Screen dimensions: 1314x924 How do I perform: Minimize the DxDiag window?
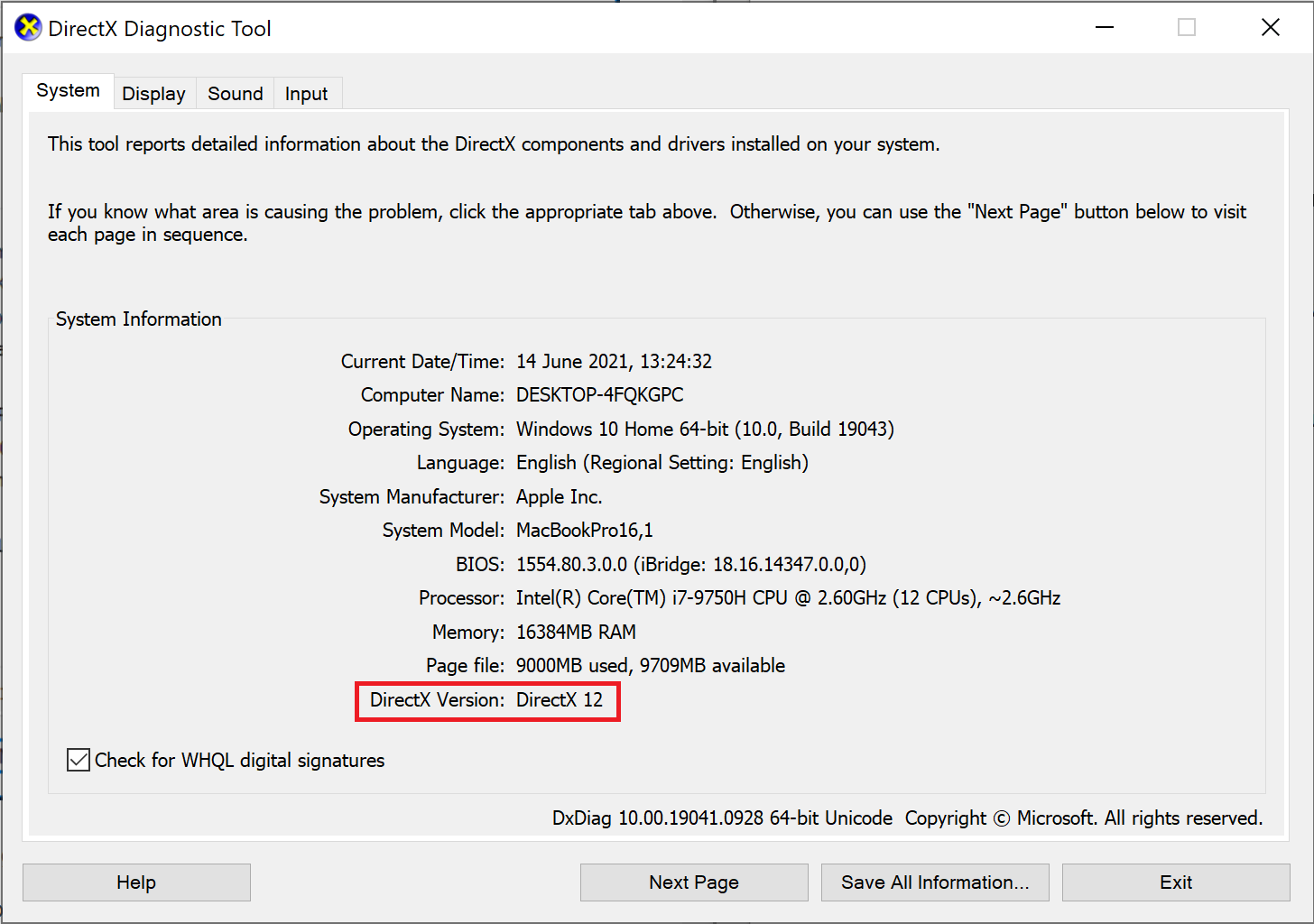tap(1105, 27)
